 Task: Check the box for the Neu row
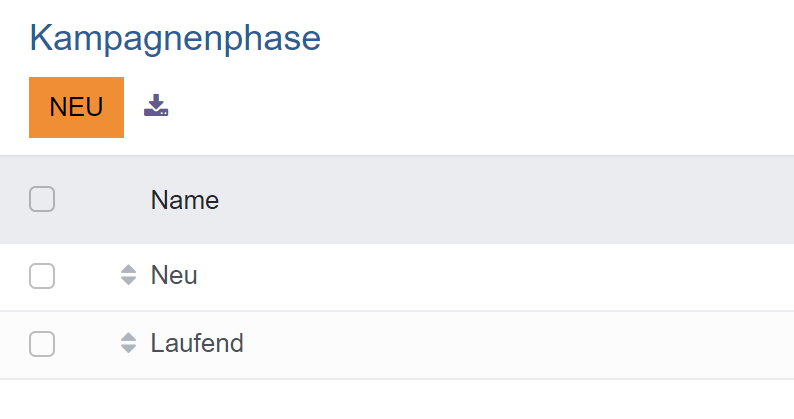[x=42, y=276]
